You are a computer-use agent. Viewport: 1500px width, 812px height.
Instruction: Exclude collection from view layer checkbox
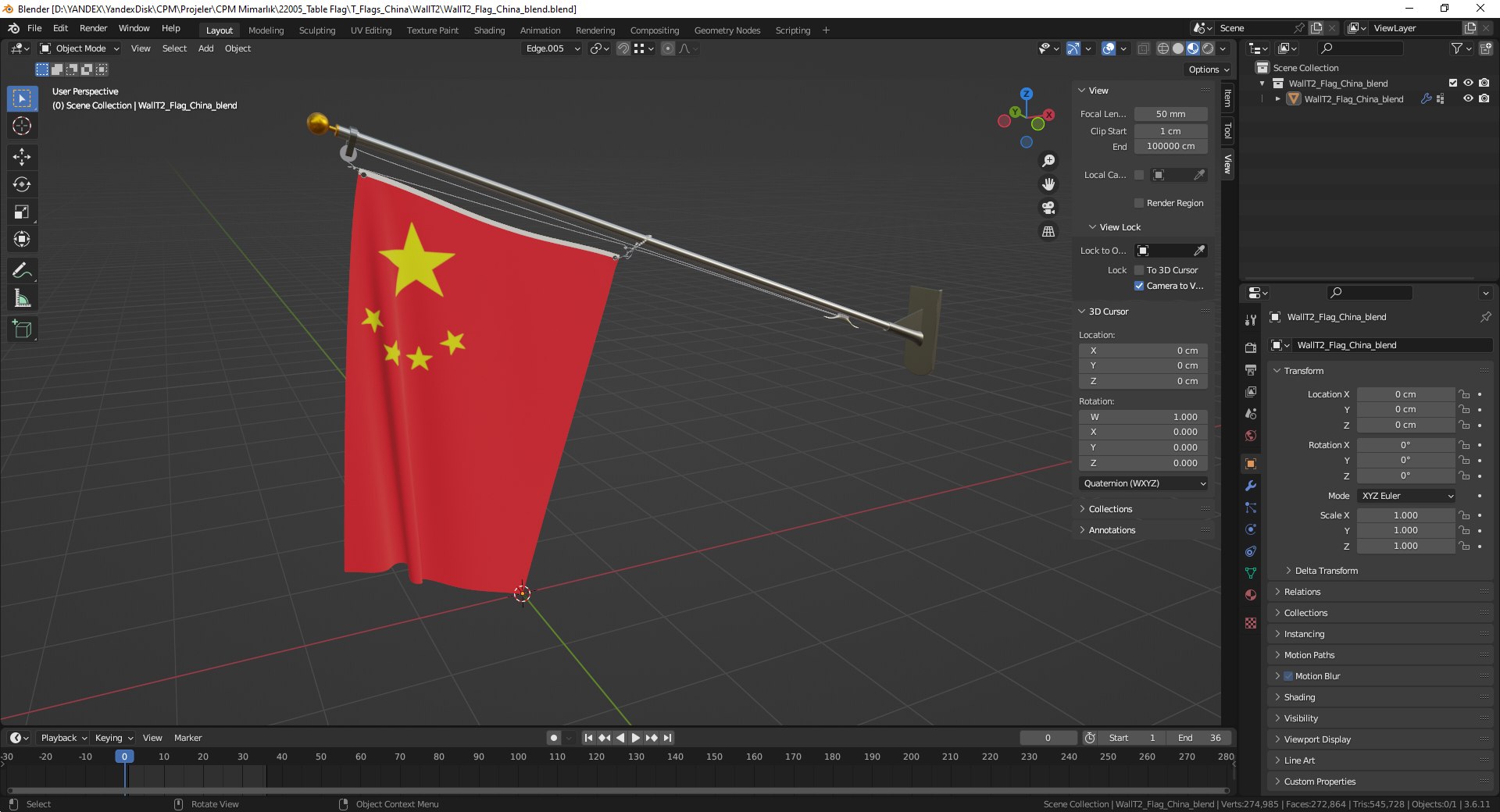(1453, 83)
